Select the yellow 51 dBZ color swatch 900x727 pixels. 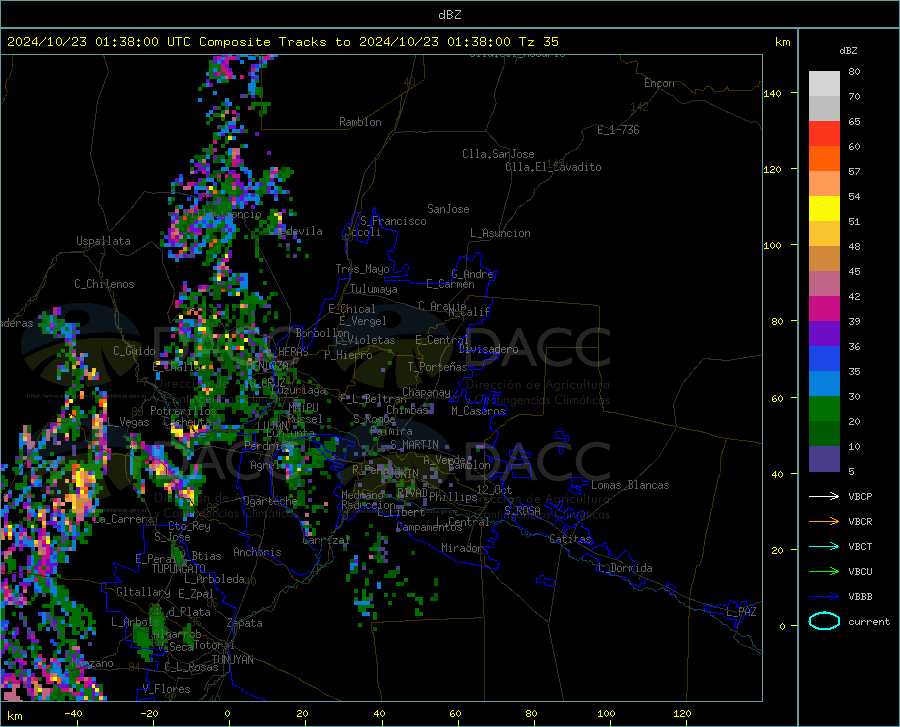(824, 209)
